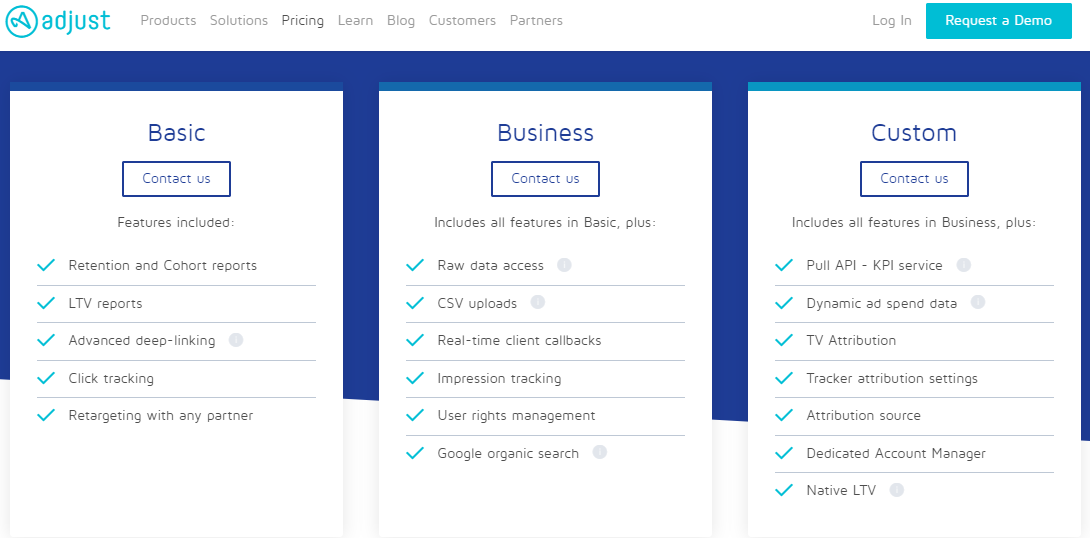Click the checkmark next to LTV reports
The image size is (1090, 538).
[x=46, y=302]
